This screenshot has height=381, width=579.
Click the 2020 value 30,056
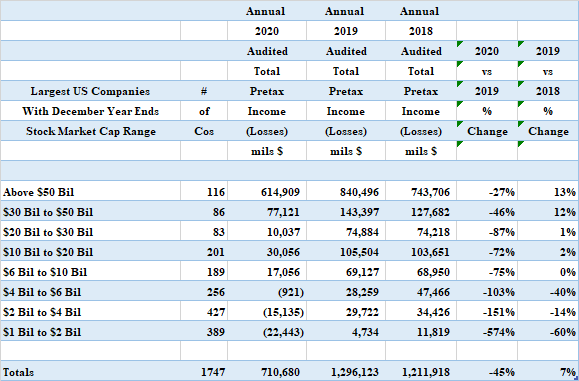coord(283,252)
